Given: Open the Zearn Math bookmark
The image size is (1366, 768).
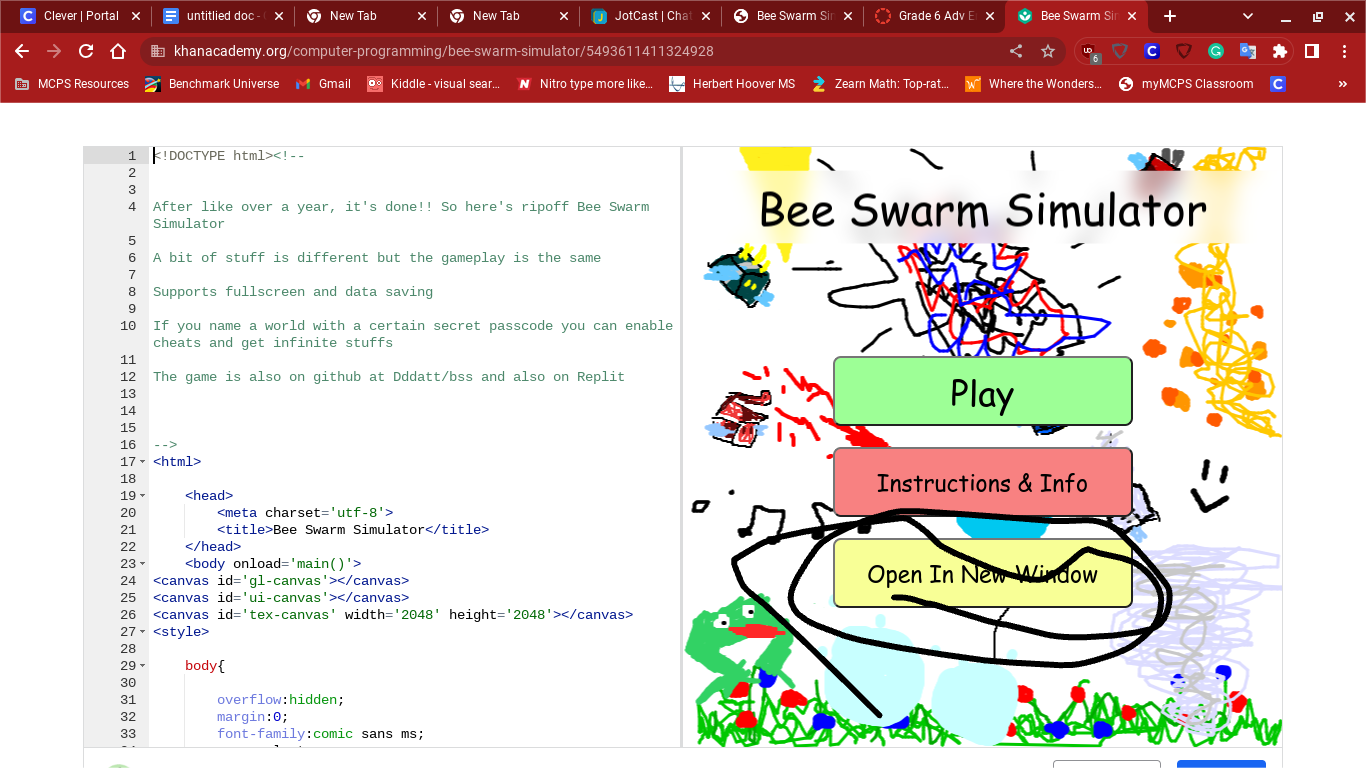Looking at the screenshot, I should click(880, 84).
